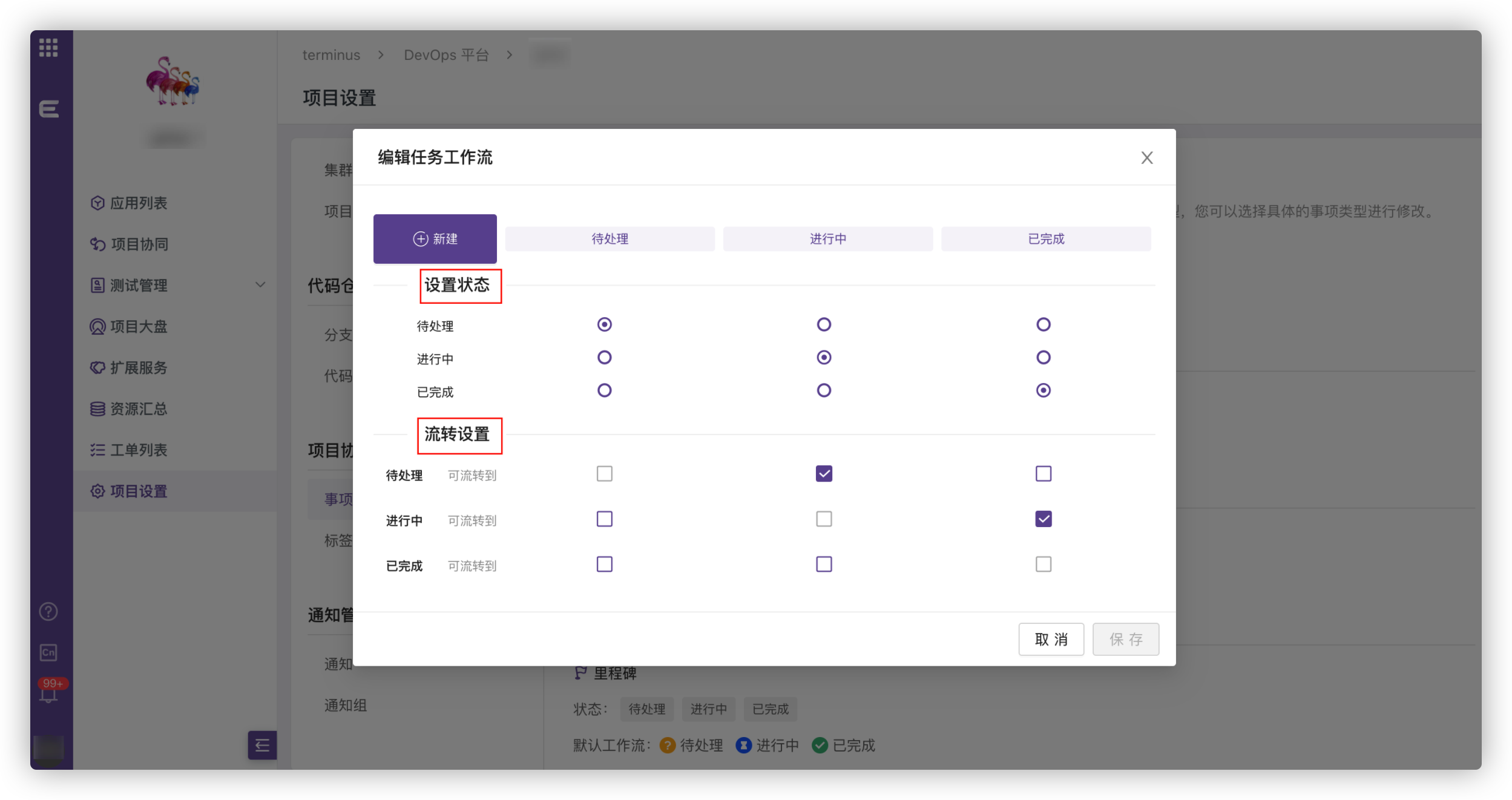Open 应用列表 from the sidebar
This screenshot has height=800, width=1512.
click(138, 203)
